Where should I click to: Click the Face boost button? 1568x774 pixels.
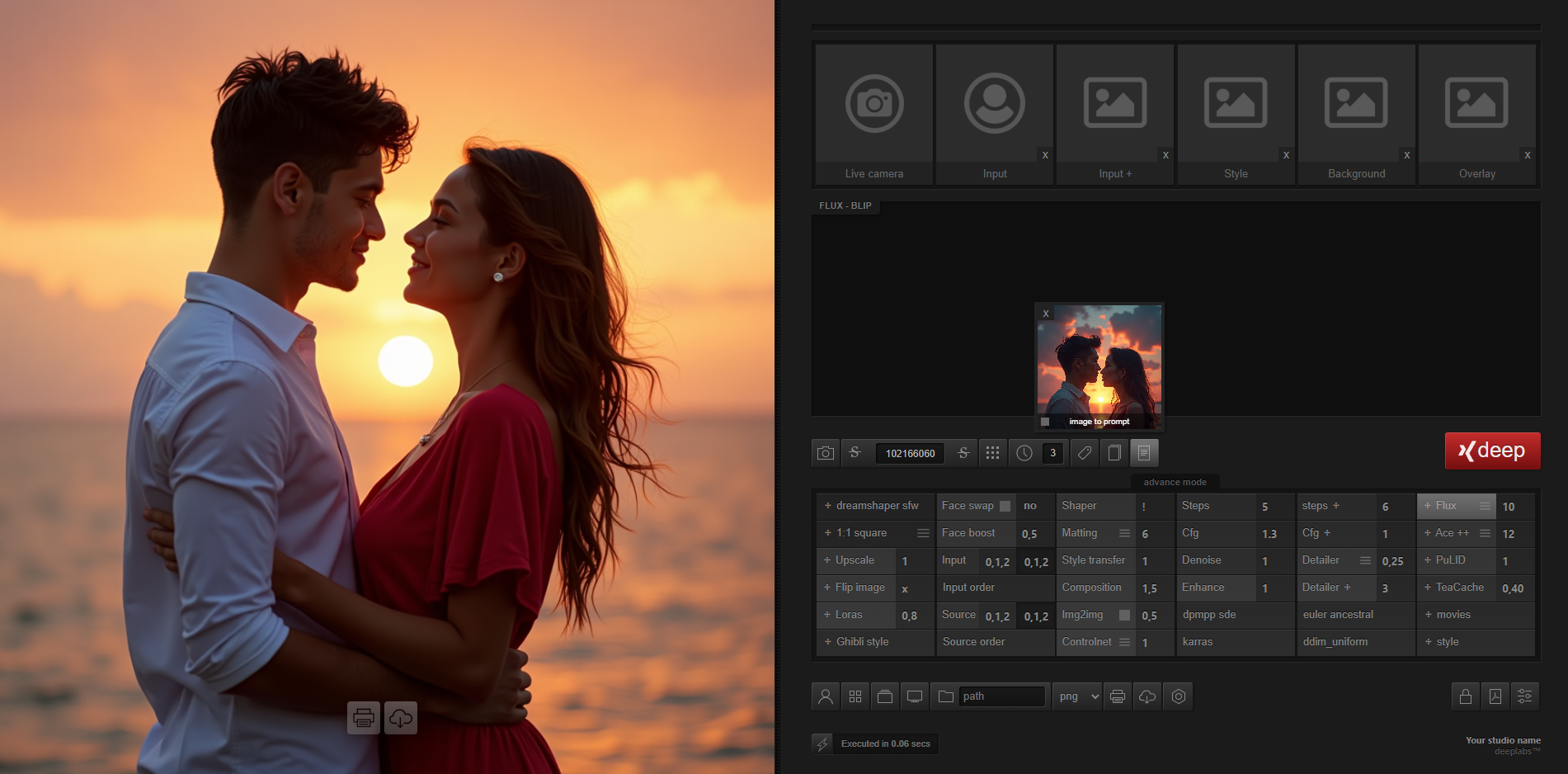click(976, 533)
